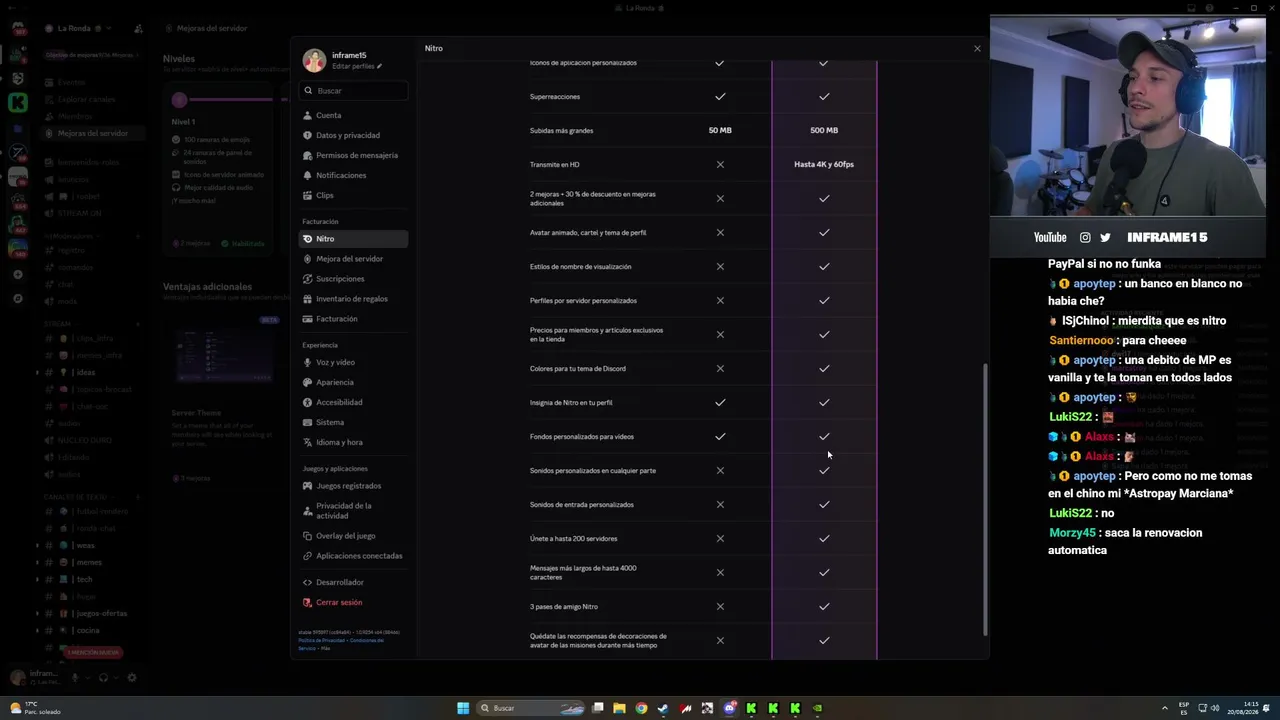The height and width of the screenshot is (720, 1280).
Task: Click the Nvidia icon in the taskbar
Action: (x=817, y=708)
